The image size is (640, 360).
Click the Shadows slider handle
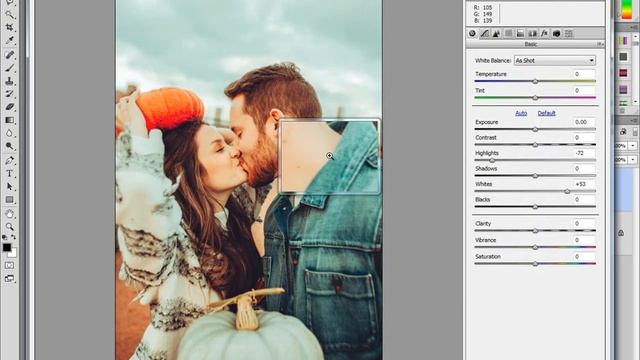click(x=535, y=176)
